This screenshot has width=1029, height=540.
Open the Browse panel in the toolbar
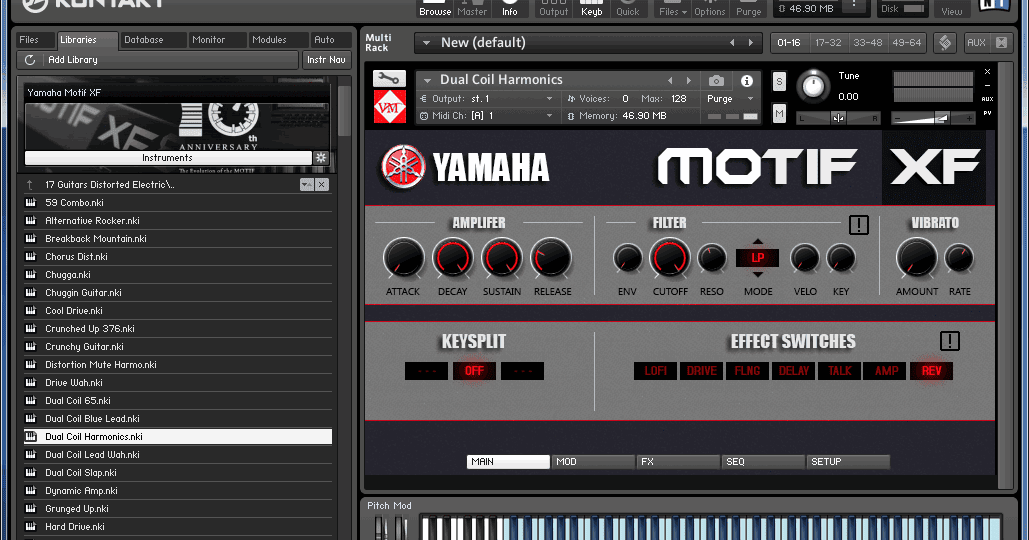point(435,9)
